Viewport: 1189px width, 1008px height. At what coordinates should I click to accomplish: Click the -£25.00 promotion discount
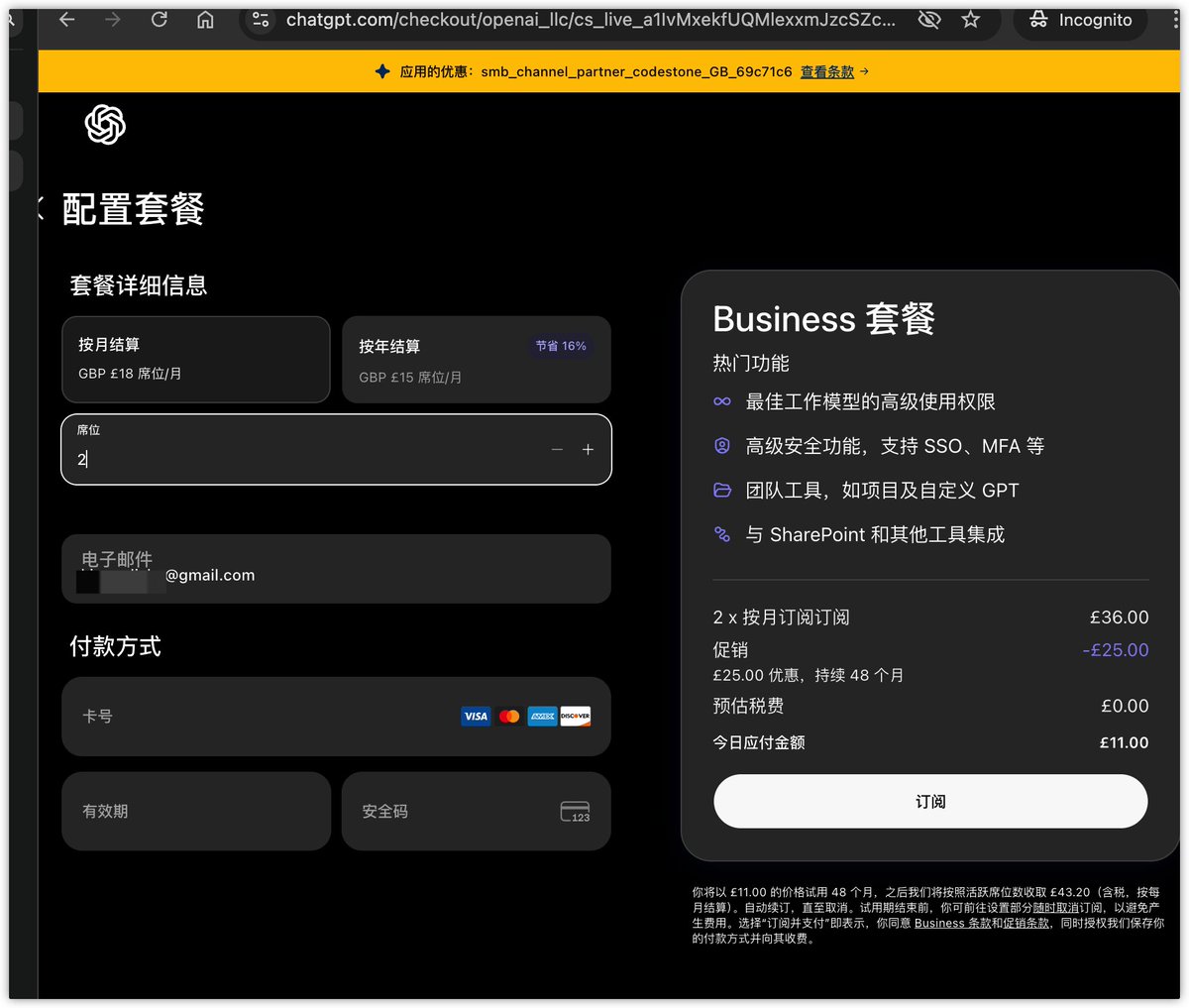[x=1116, y=650]
